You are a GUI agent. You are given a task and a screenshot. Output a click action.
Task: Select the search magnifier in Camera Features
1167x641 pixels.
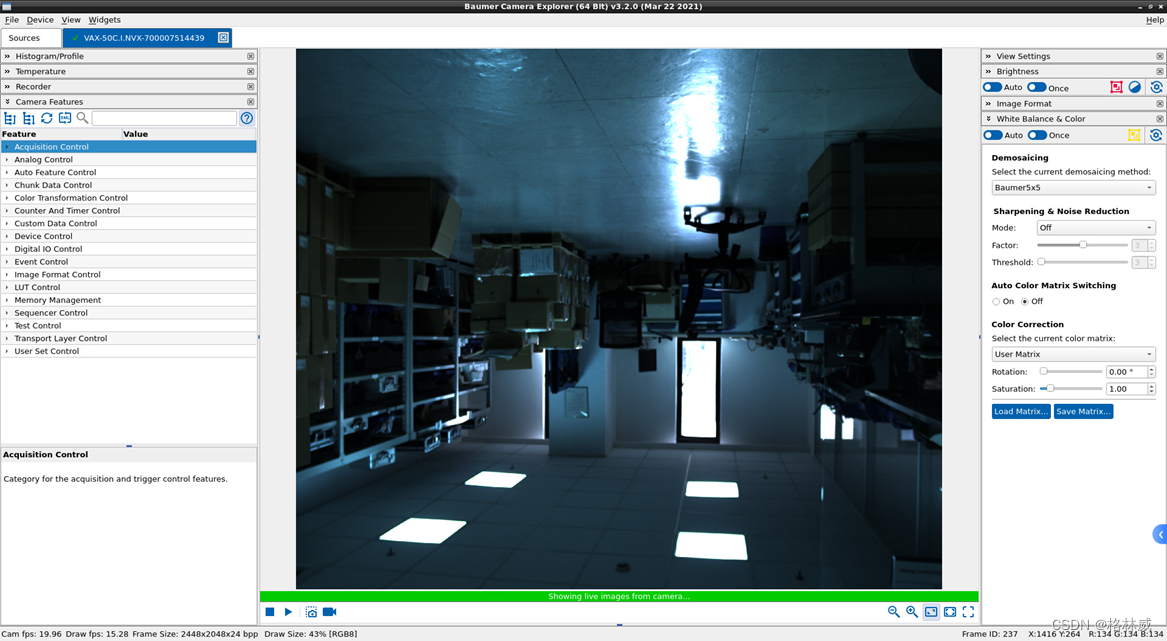(82, 118)
